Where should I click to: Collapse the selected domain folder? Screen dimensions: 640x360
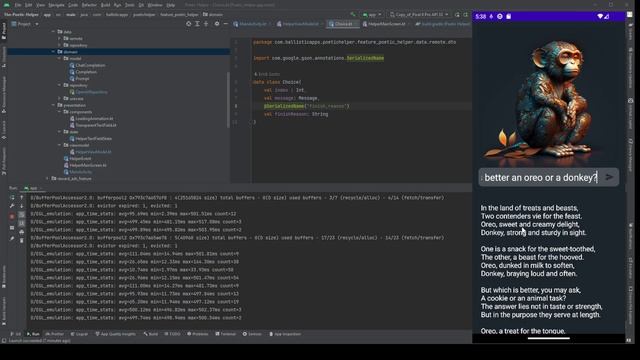[x=53, y=52]
